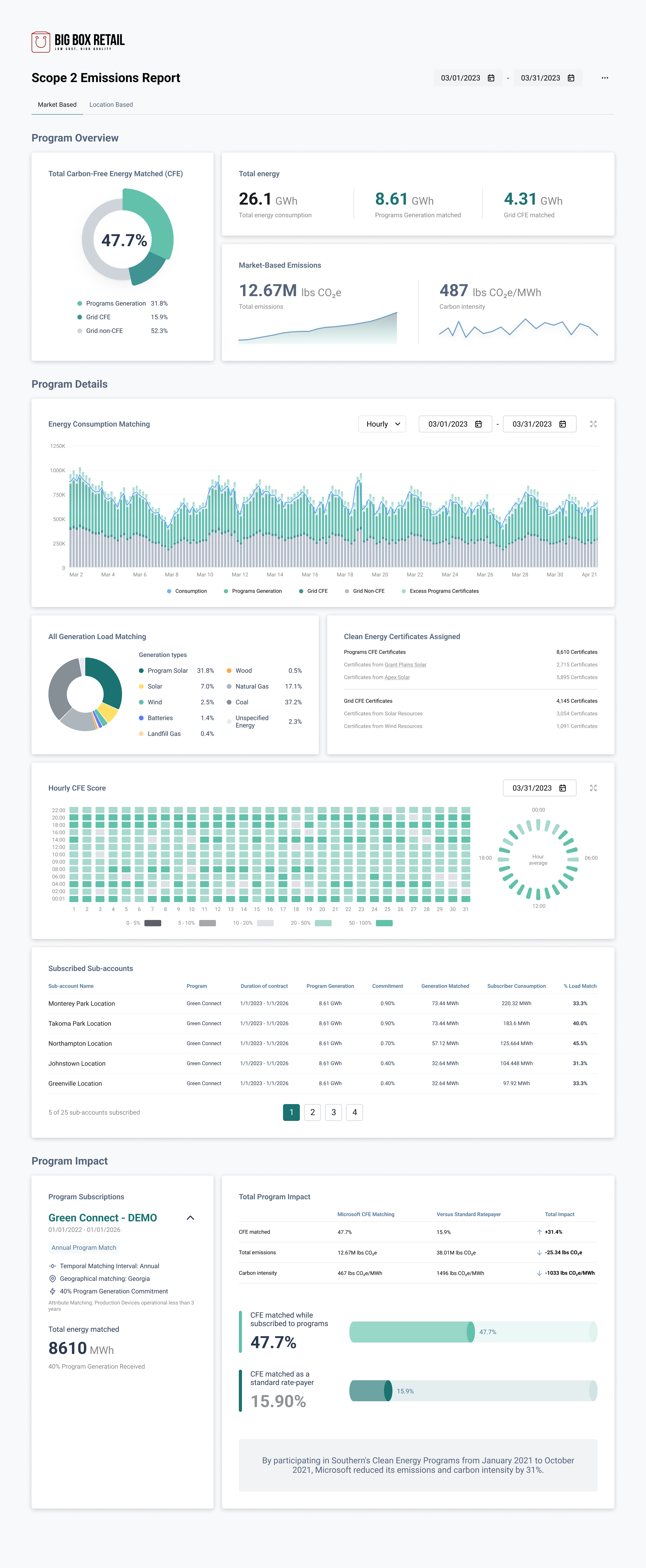
Task: Click the Annual Program Match tag
Action: 83,1248
